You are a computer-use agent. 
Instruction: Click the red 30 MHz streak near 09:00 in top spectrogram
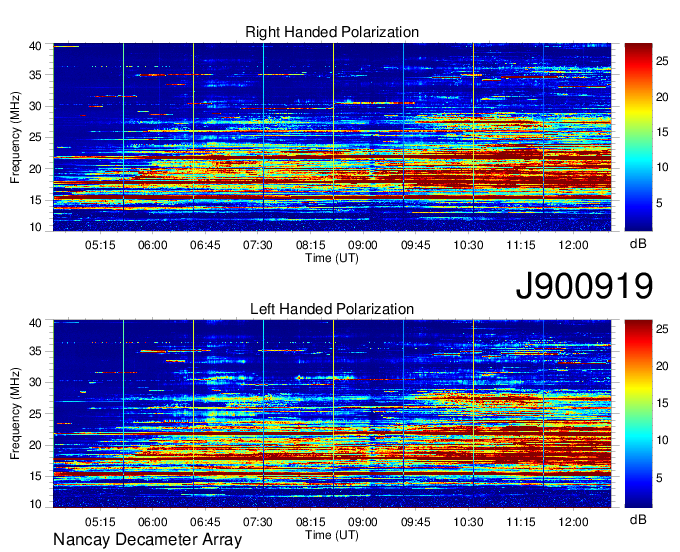375,103
